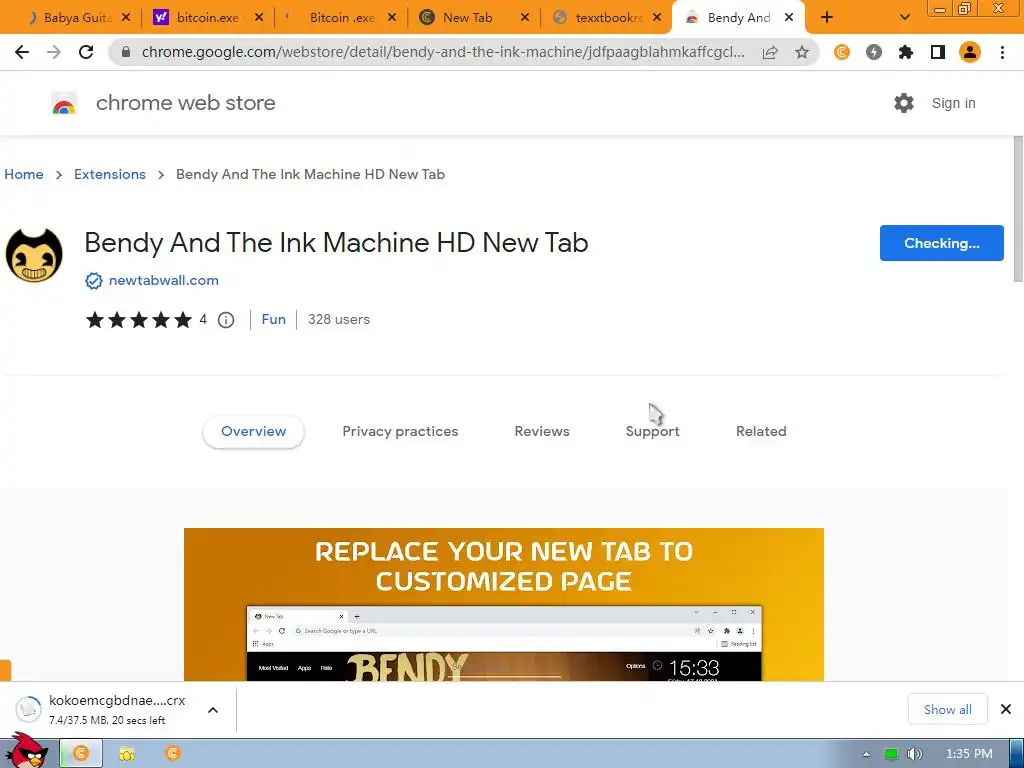Image resolution: width=1024 pixels, height=768 pixels.
Task: Click the gray lightning bolt extension icon
Action: coord(874,52)
